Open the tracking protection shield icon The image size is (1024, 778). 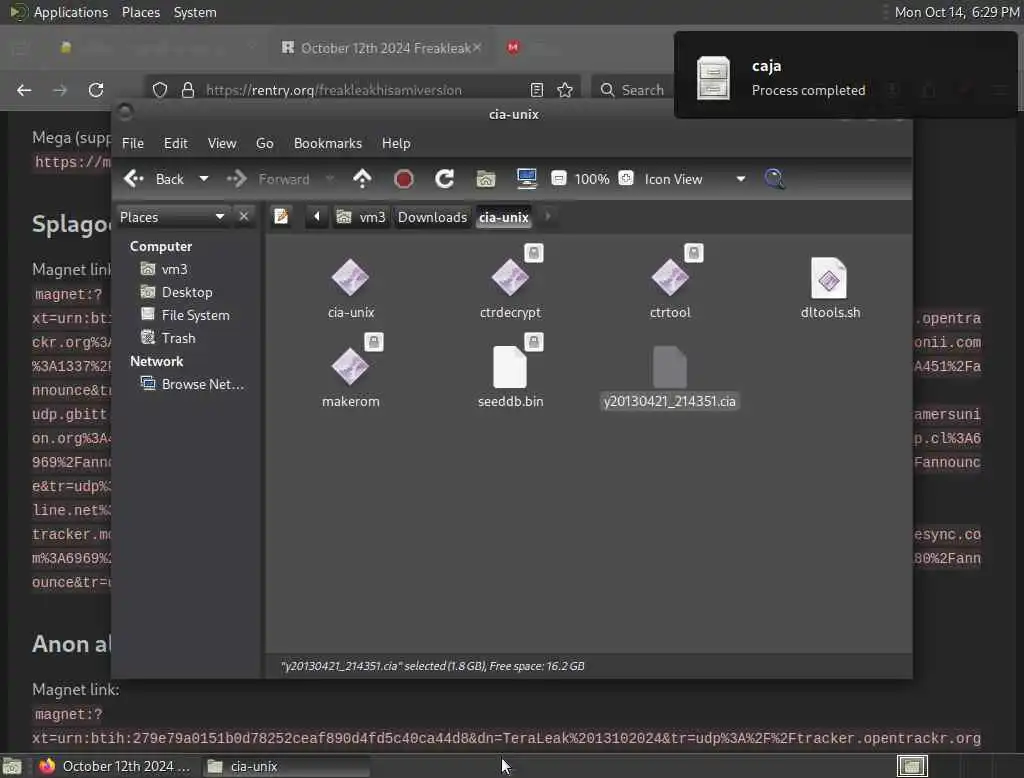point(160,90)
